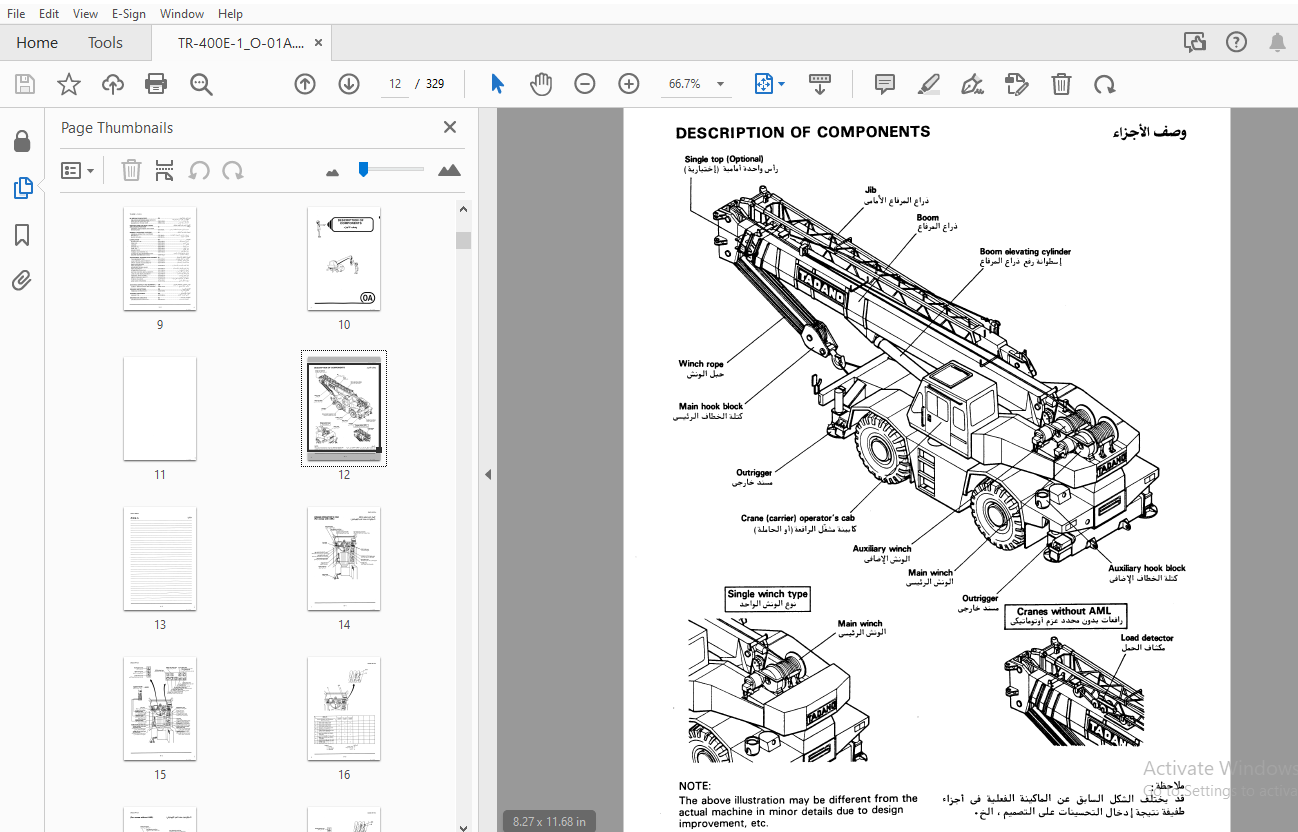
Task: Open thumbnail options menu dropdown
Action: [78, 171]
